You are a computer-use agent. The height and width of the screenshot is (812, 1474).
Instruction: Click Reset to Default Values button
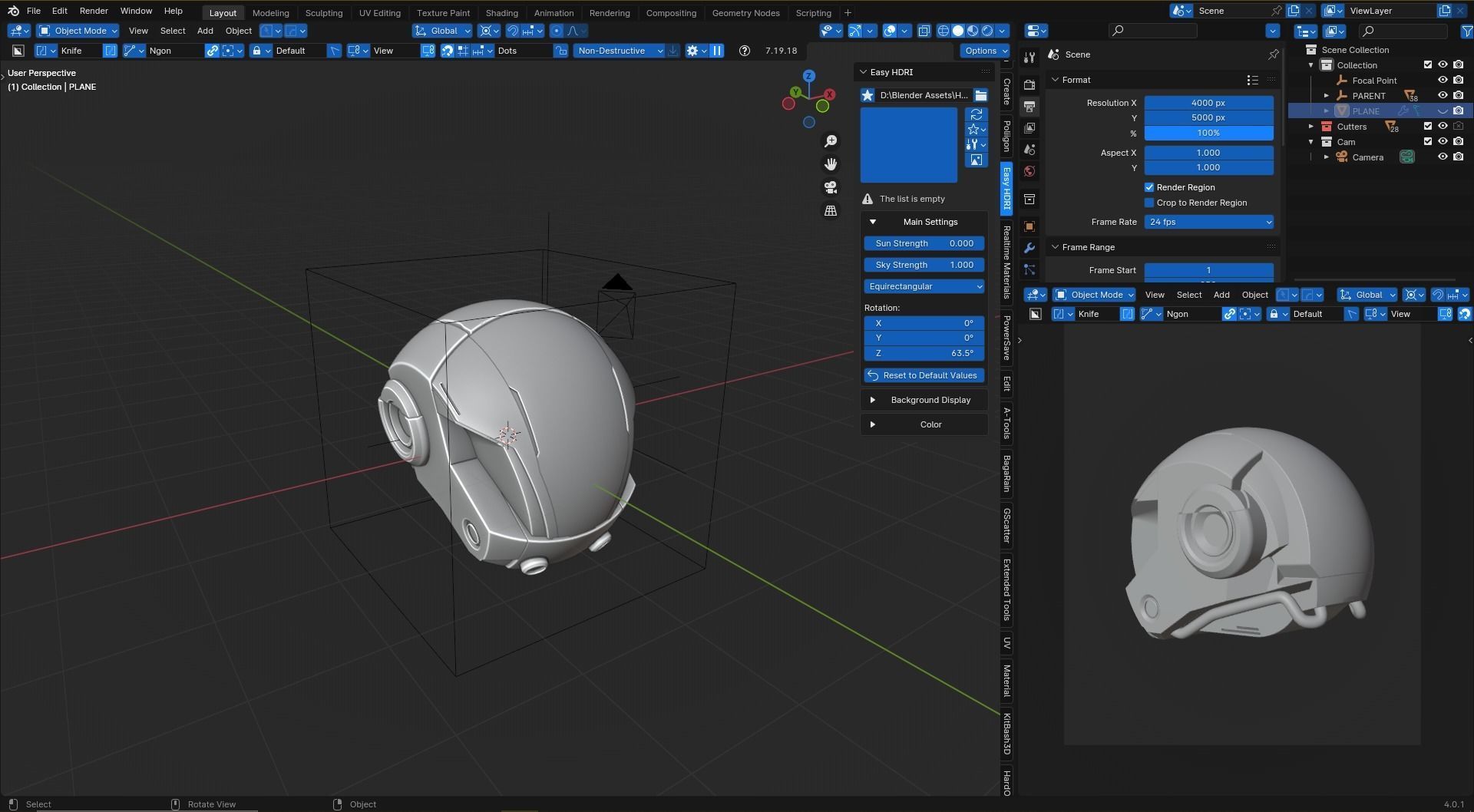[x=924, y=375]
